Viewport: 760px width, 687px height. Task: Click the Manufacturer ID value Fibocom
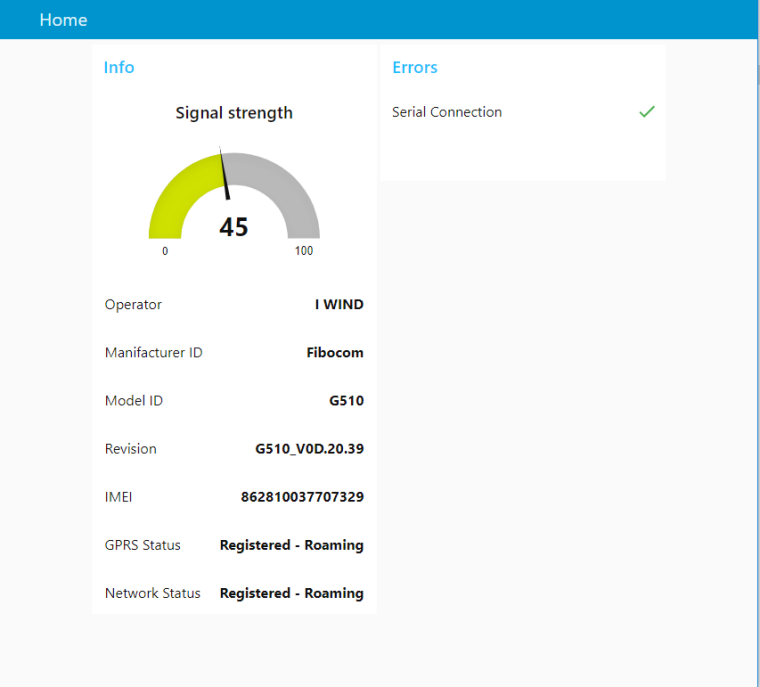tap(335, 353)
